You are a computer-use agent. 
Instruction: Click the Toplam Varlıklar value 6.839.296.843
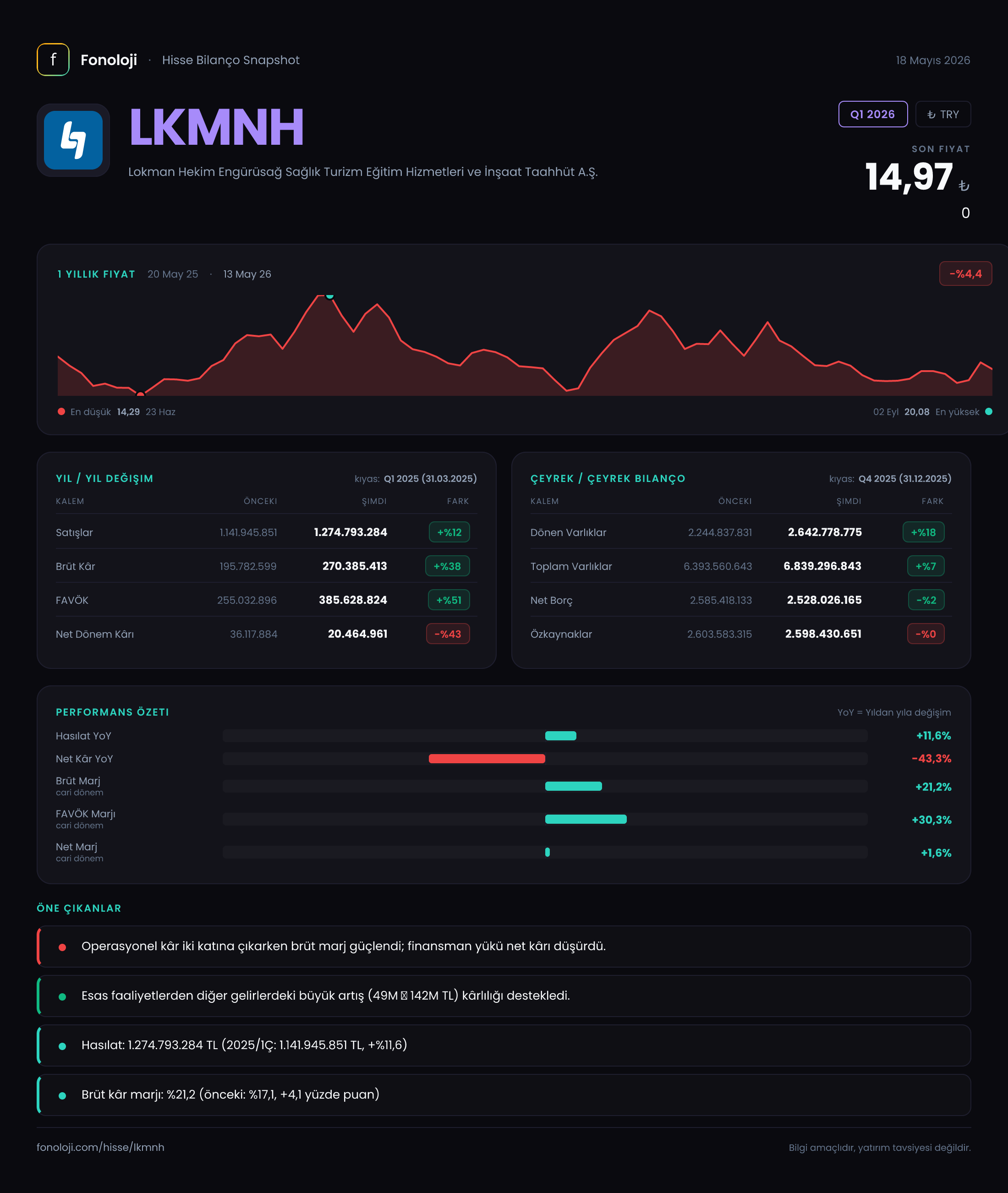pyautogui.click(x=822, y=566)
